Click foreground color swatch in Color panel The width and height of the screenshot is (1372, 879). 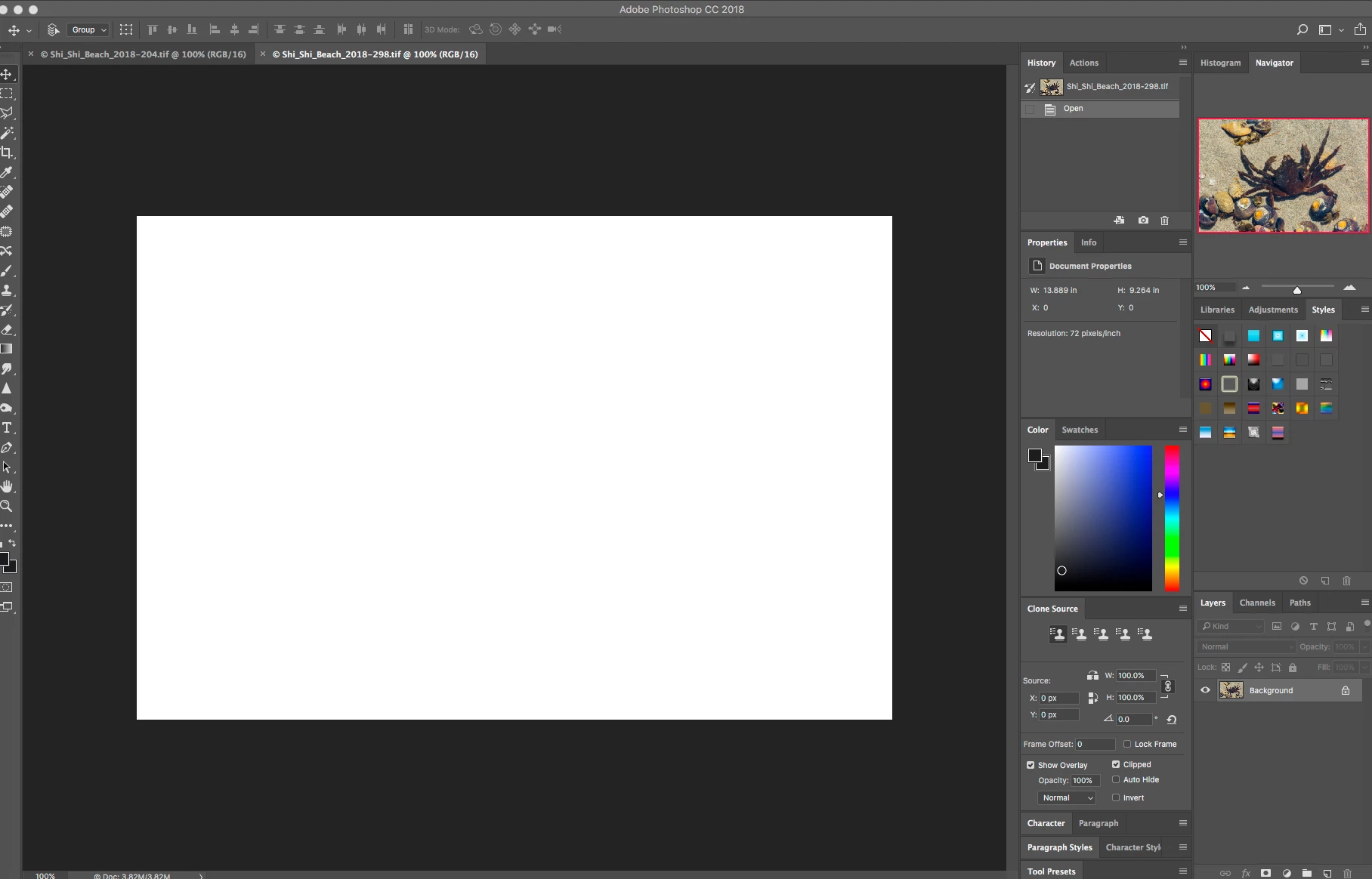pyautogui.click(x=1034, y=455)
